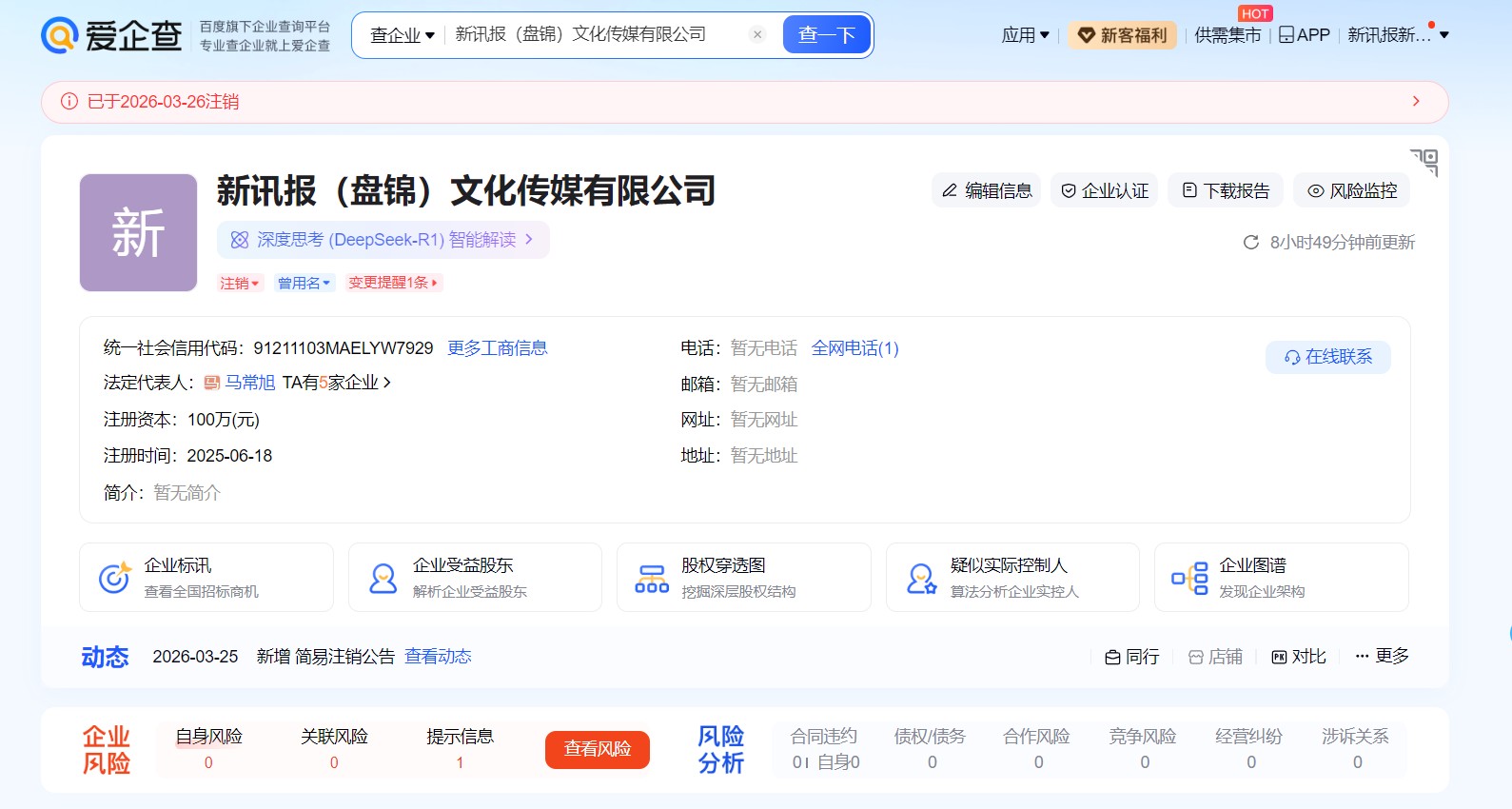Expand the 注销 notice banner arrow
Viewport: 1512px width, 809px height.
point(1416,102)
